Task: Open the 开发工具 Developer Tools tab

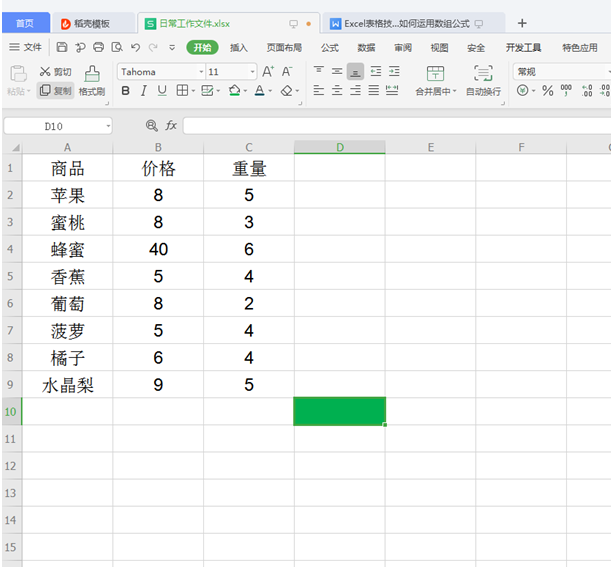Action: 523,48
